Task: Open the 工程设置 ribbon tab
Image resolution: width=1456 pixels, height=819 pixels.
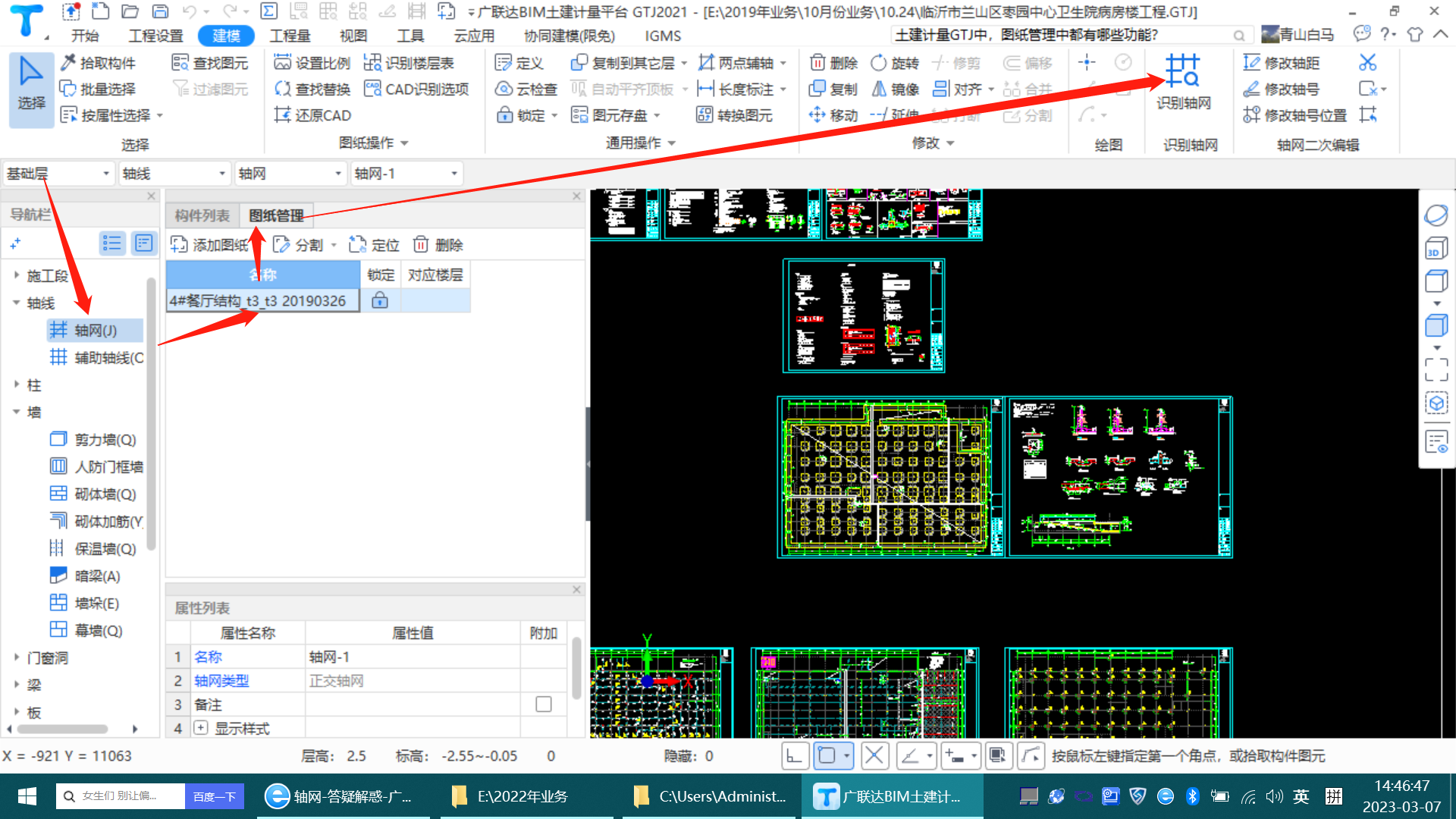Action: (x=155, y=36)
